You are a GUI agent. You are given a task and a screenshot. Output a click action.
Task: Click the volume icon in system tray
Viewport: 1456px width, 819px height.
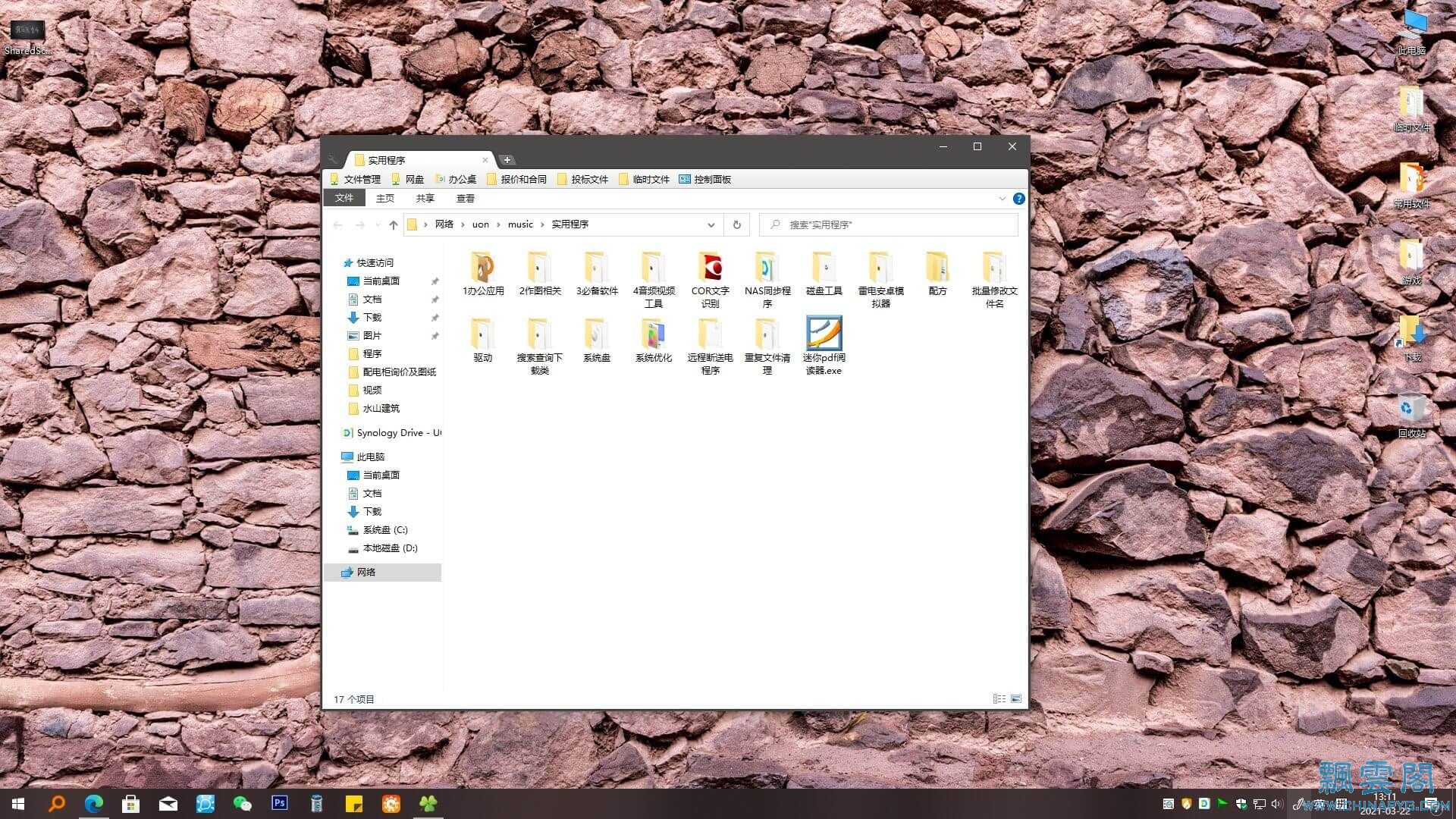coord(1276,804)
